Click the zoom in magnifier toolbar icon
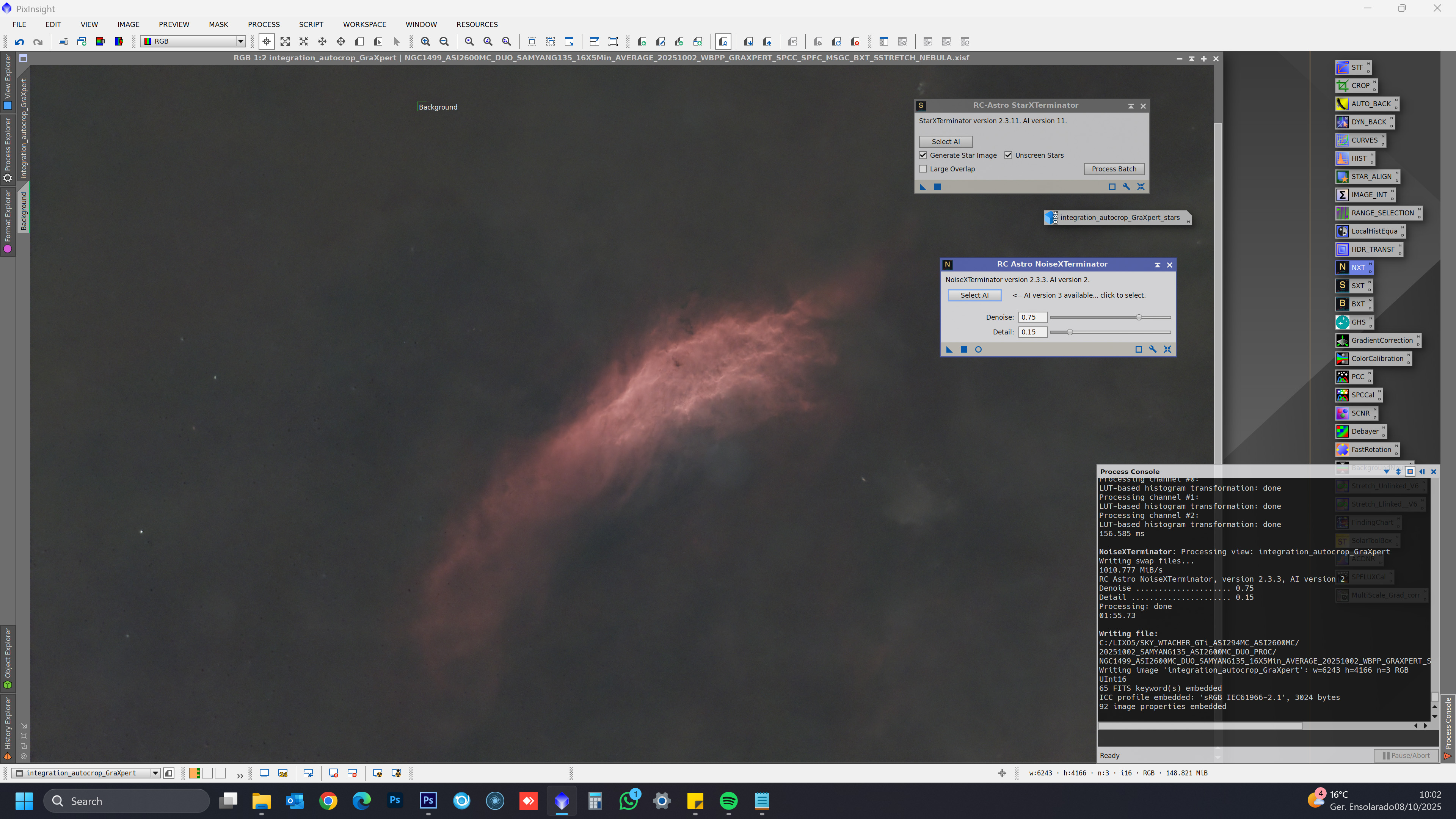 (425, 41)
